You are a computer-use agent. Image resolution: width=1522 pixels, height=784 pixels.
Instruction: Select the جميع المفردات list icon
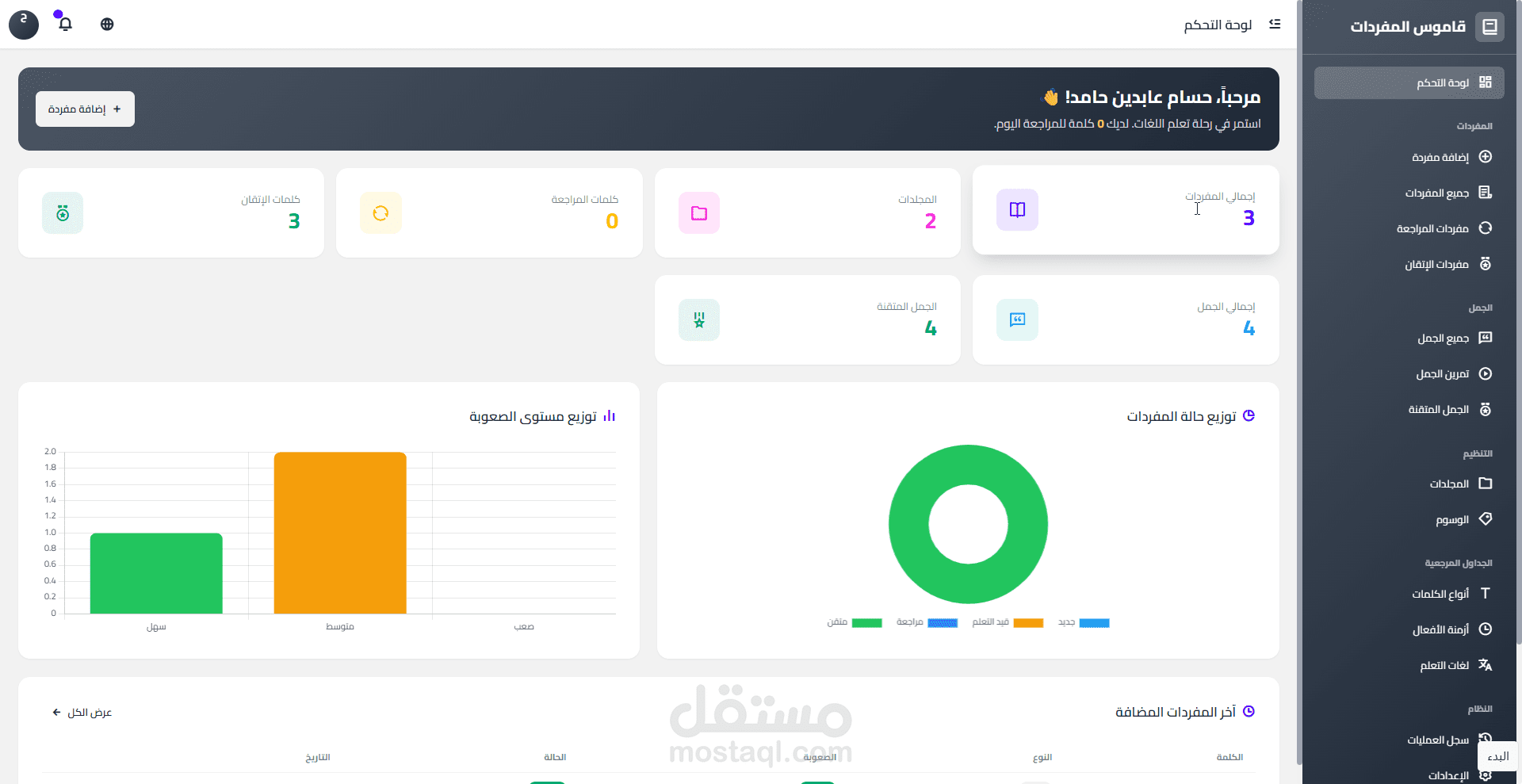click(1486, 193)
